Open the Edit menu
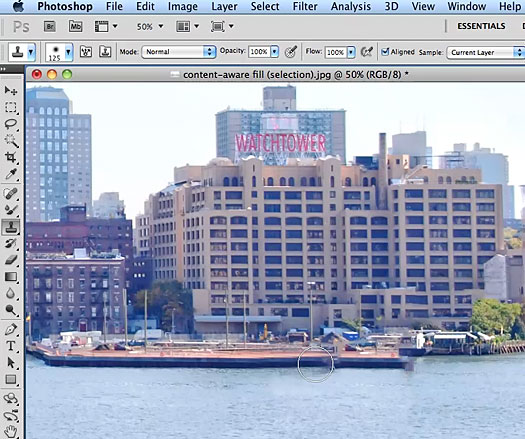 point(145,6)
